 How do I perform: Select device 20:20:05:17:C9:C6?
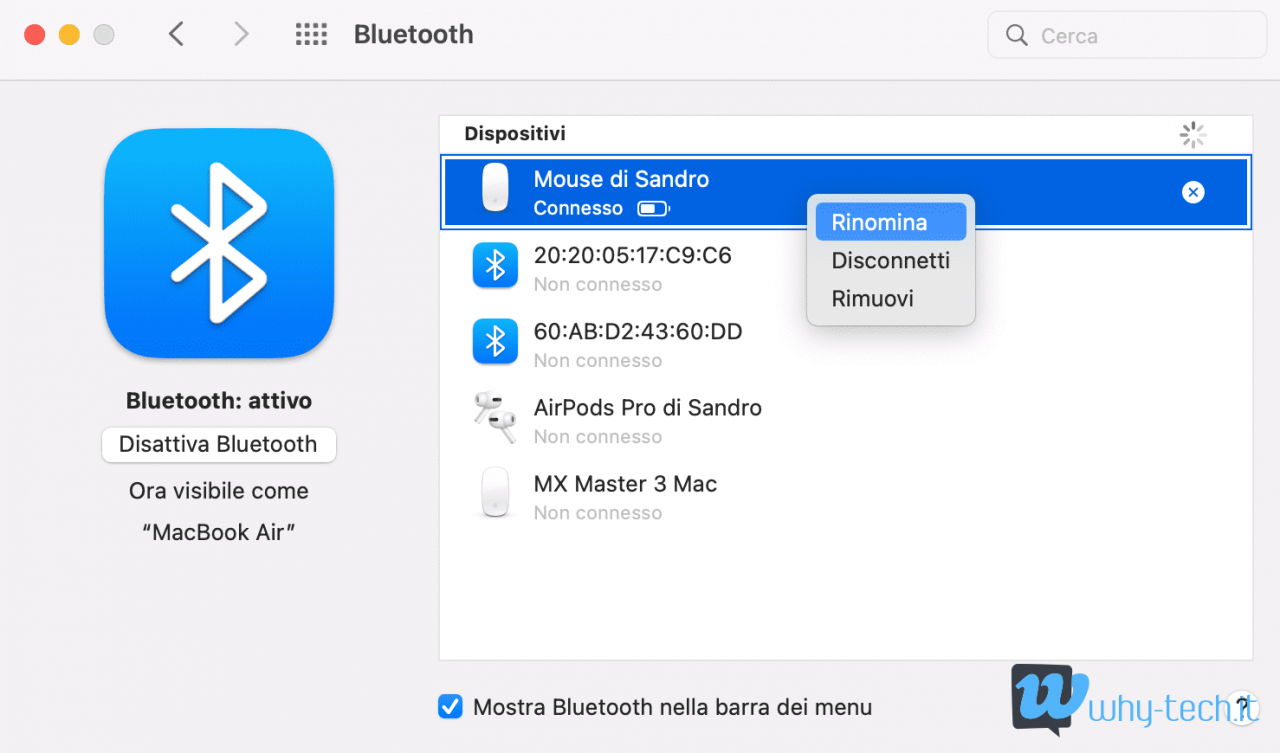tap(846, 268)
